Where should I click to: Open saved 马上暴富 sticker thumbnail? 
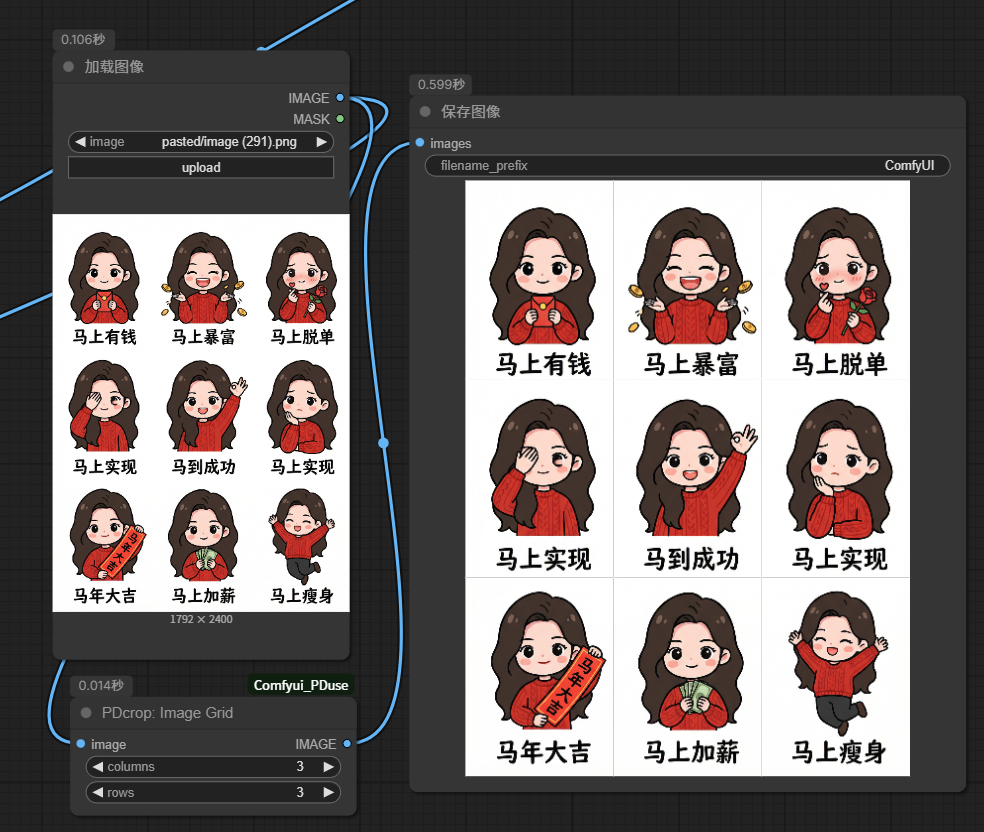(x=687, y=280)
